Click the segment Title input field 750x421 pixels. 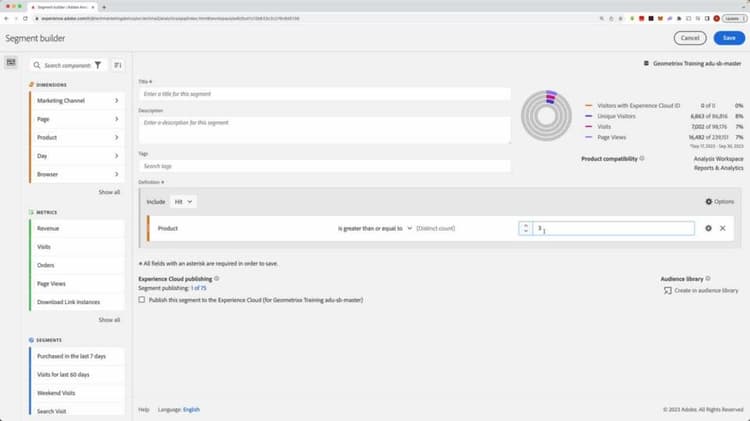pos(324,94)
